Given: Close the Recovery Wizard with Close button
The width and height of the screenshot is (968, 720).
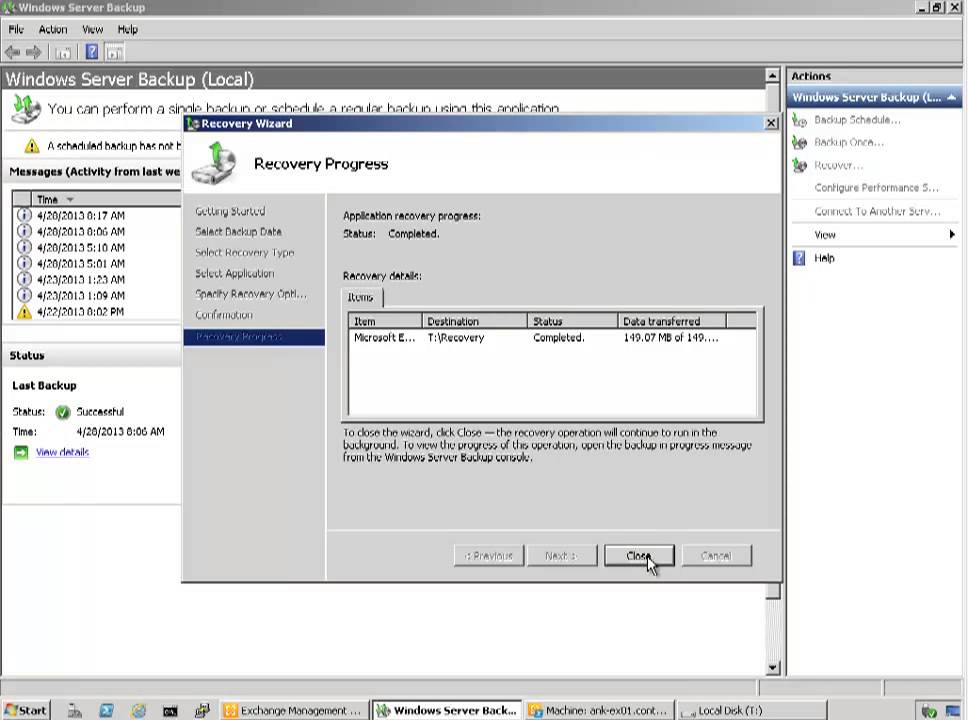Looking at the screenshot, I should [x=638, y=555].
